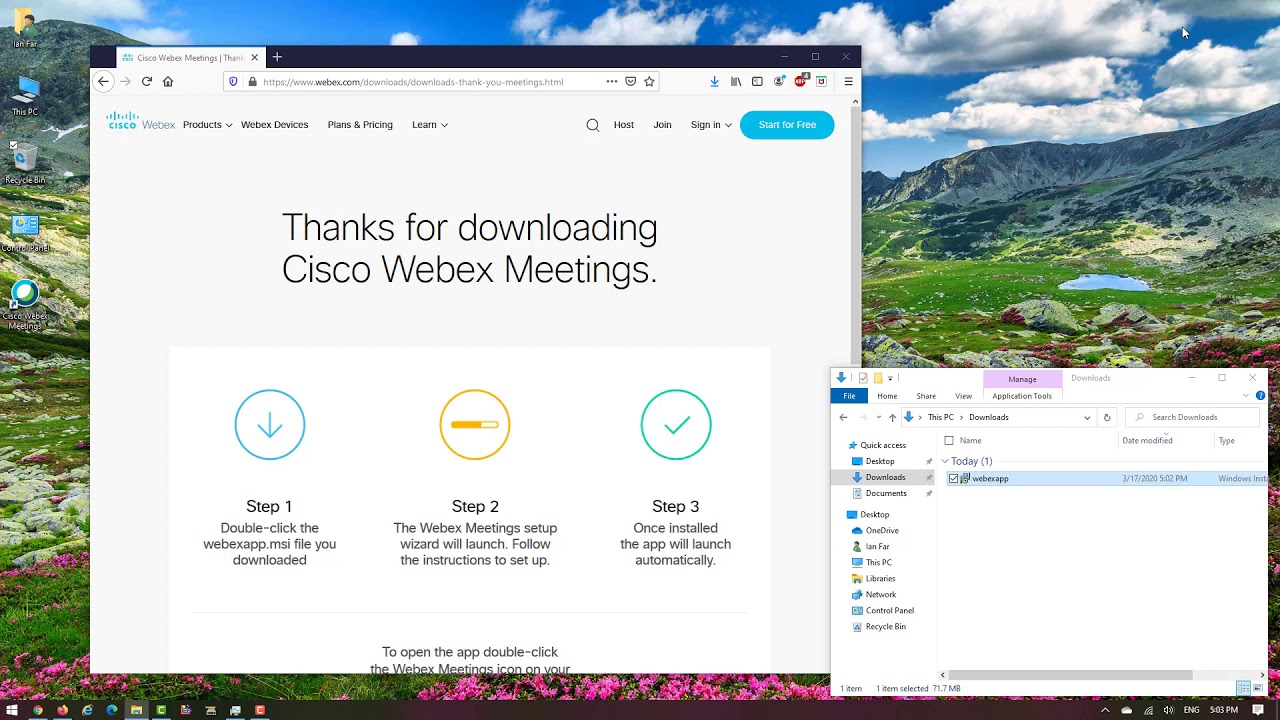Open the Sign in dropdown
The width and height of the screenshot is (1280, 720).
(711, 125)
